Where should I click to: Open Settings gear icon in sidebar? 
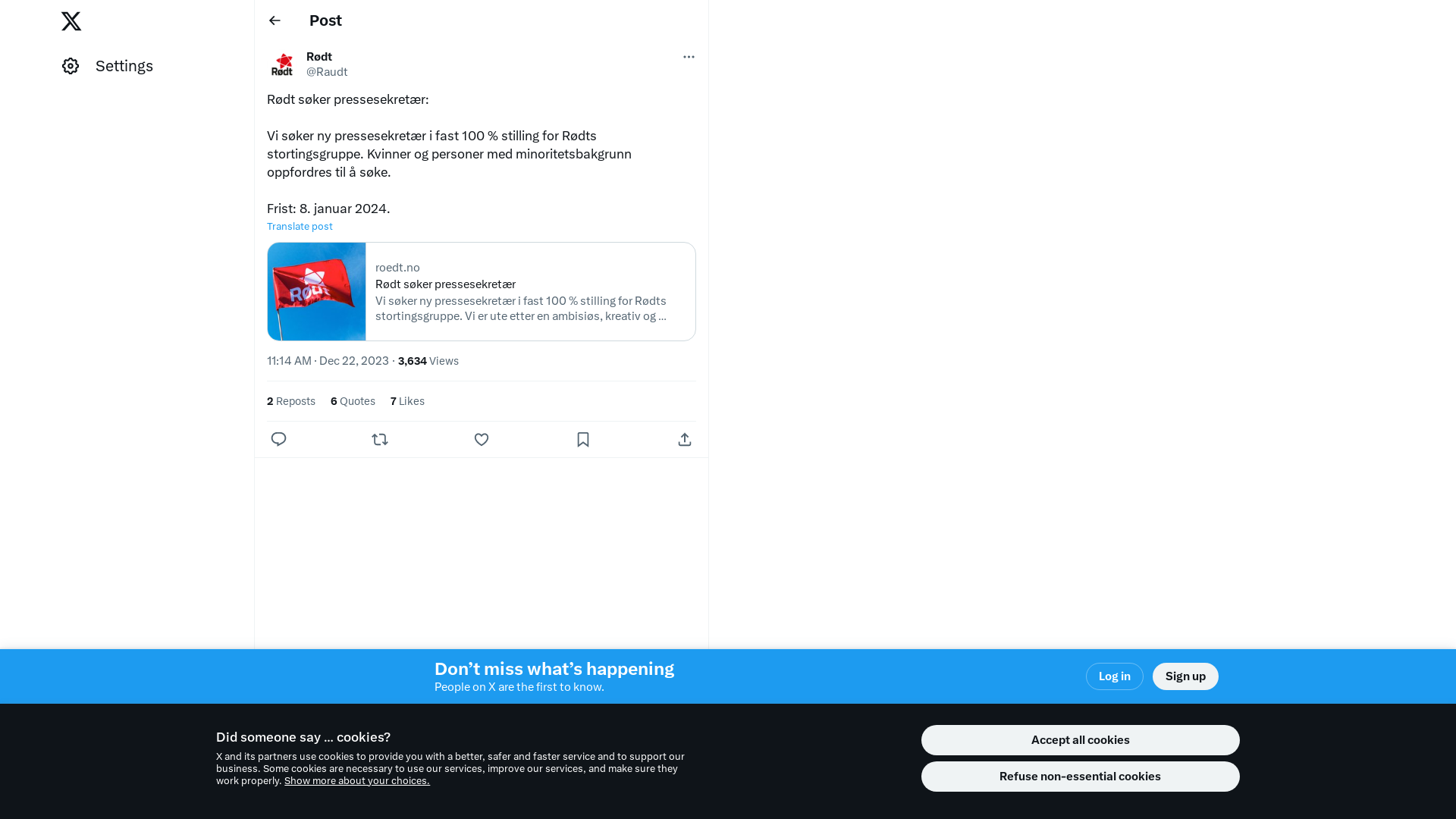coord(71,66)
